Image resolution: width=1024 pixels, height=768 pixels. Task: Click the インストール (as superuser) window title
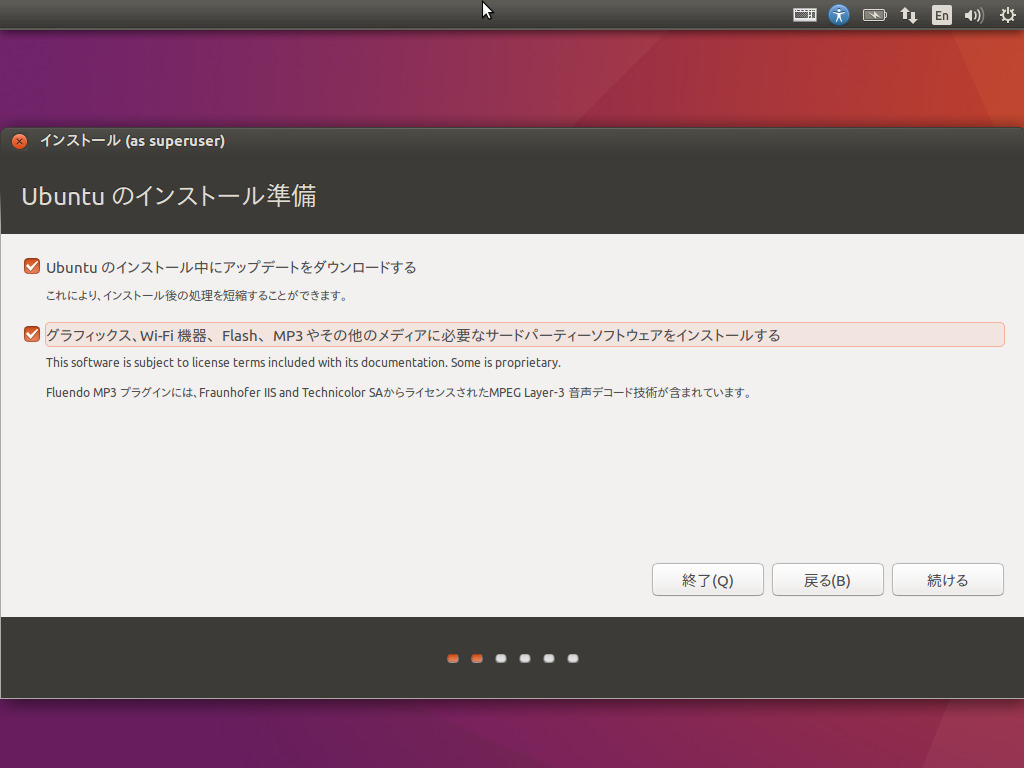[133, 141]
